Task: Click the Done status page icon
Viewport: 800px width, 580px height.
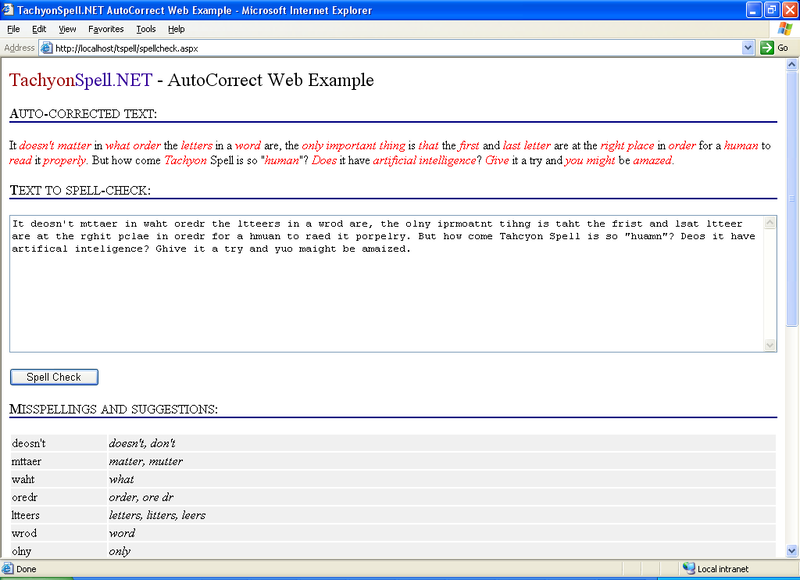Action: tap(7, 568)
